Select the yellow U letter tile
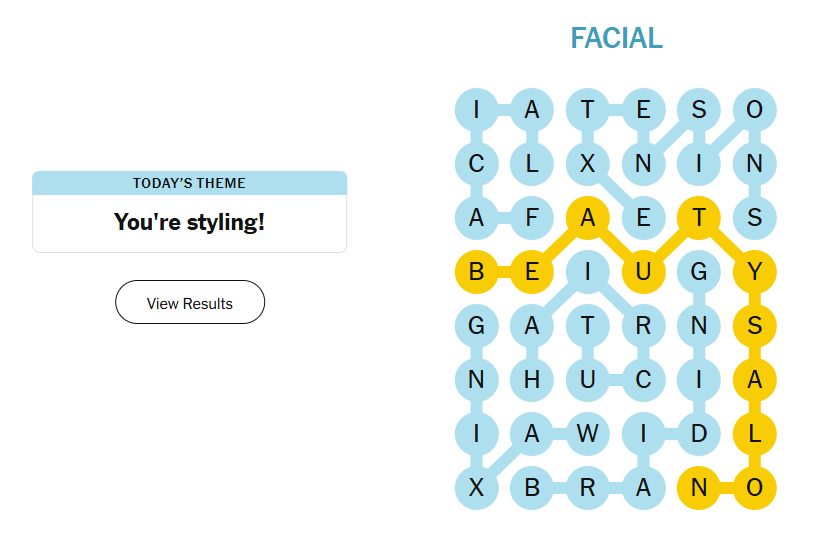The height and width of the screenshot is (544, 822). coord(643,271)
